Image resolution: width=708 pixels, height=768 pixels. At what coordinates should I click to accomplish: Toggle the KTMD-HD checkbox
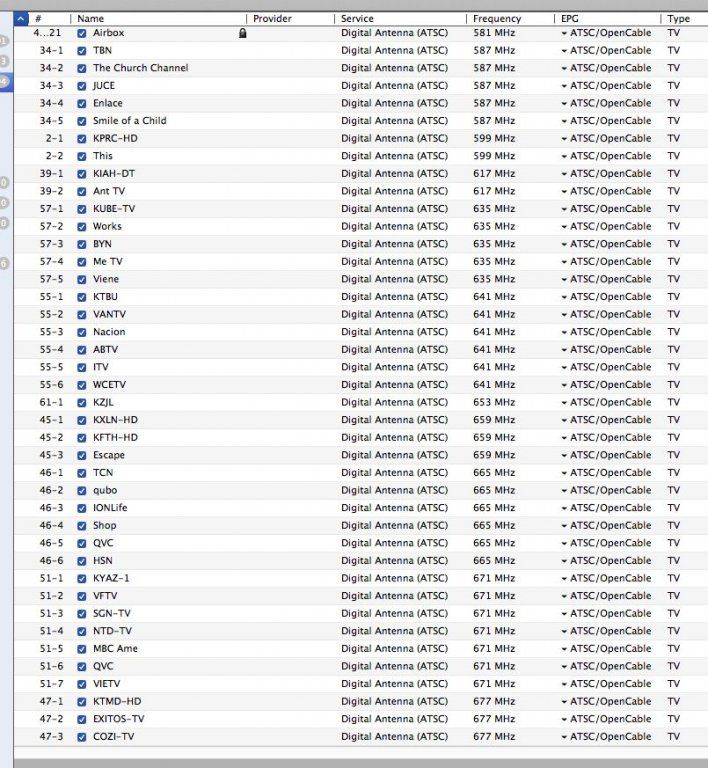(82, 702)
